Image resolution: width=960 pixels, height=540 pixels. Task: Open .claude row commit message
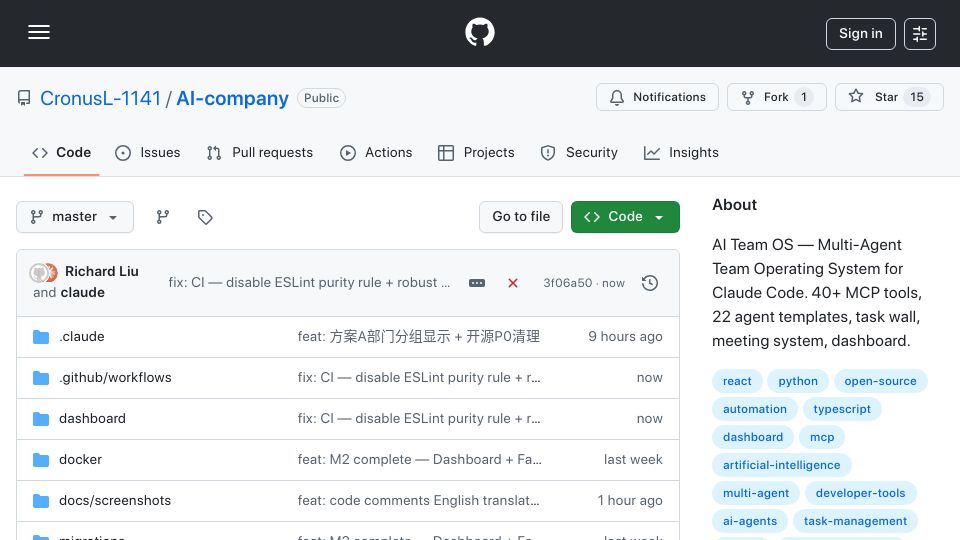tap(419, 337)
